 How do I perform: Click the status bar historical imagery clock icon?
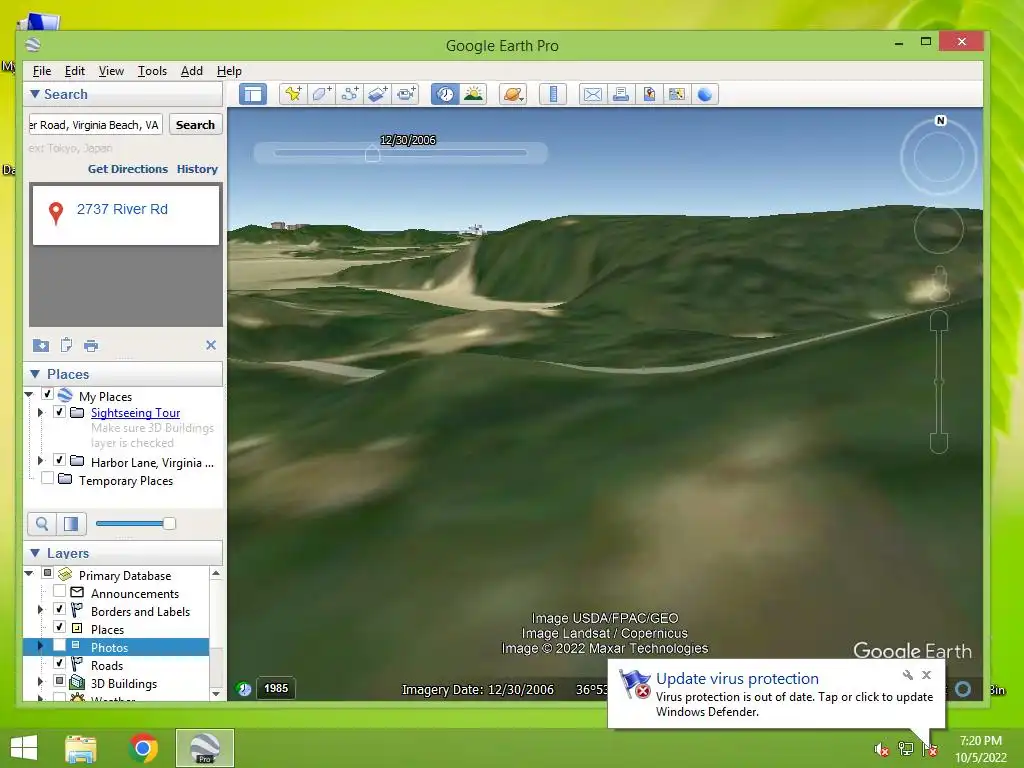[x=244, y=688]
